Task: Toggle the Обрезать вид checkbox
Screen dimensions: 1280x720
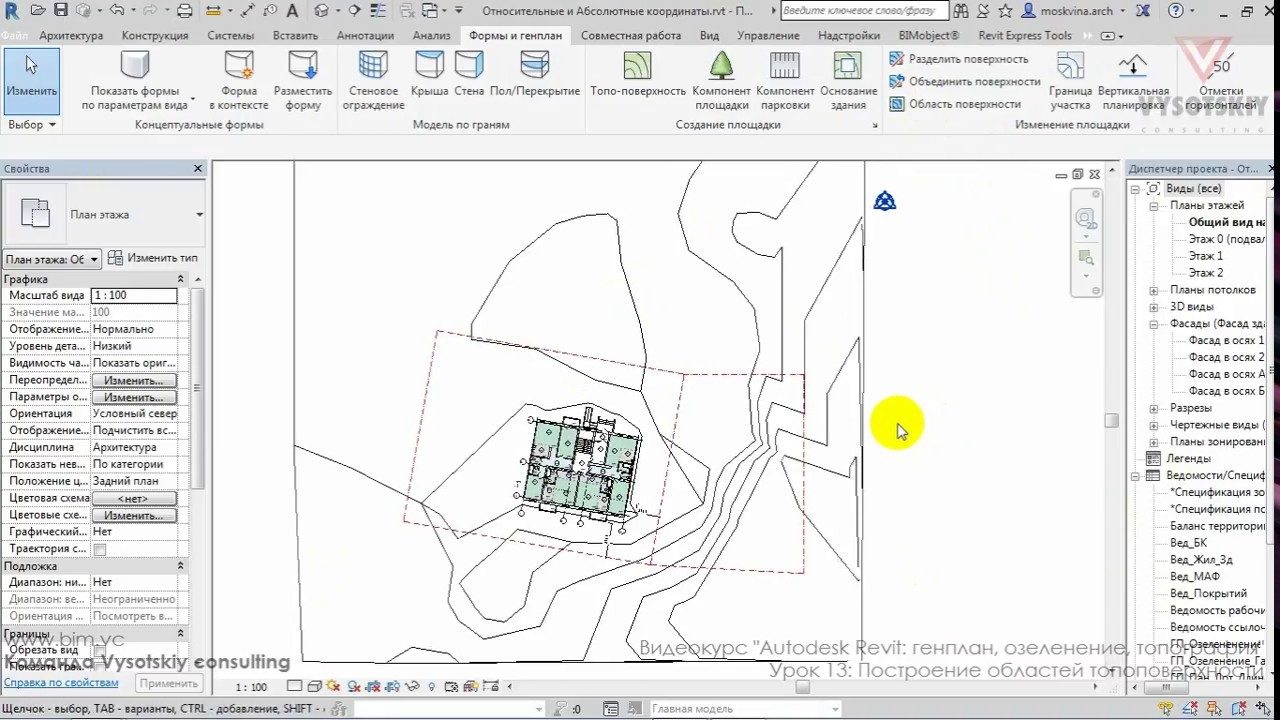Action: click(99, 651)
